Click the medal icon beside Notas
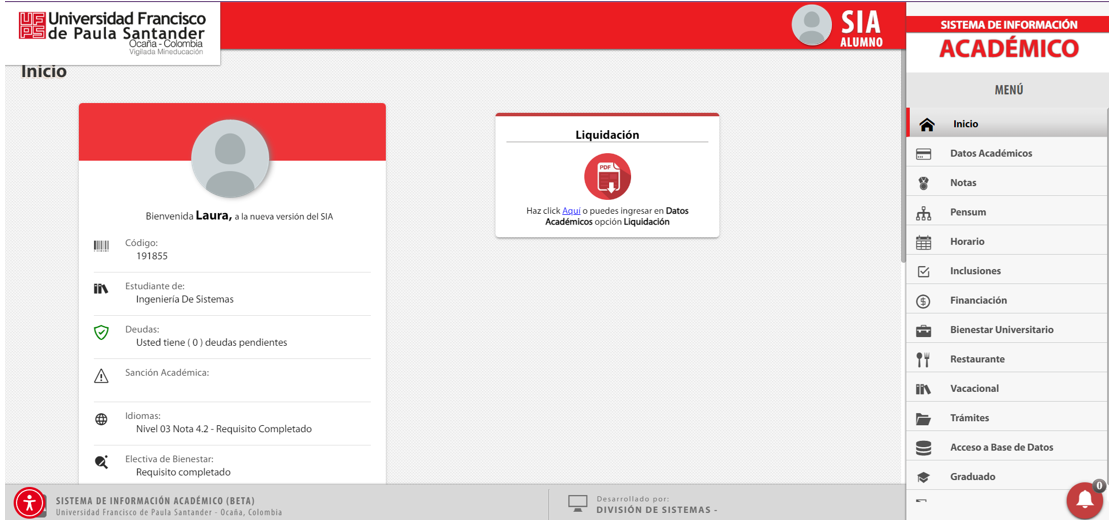The width and height of the screenshot is (1109, 520). tap(923, 183)
